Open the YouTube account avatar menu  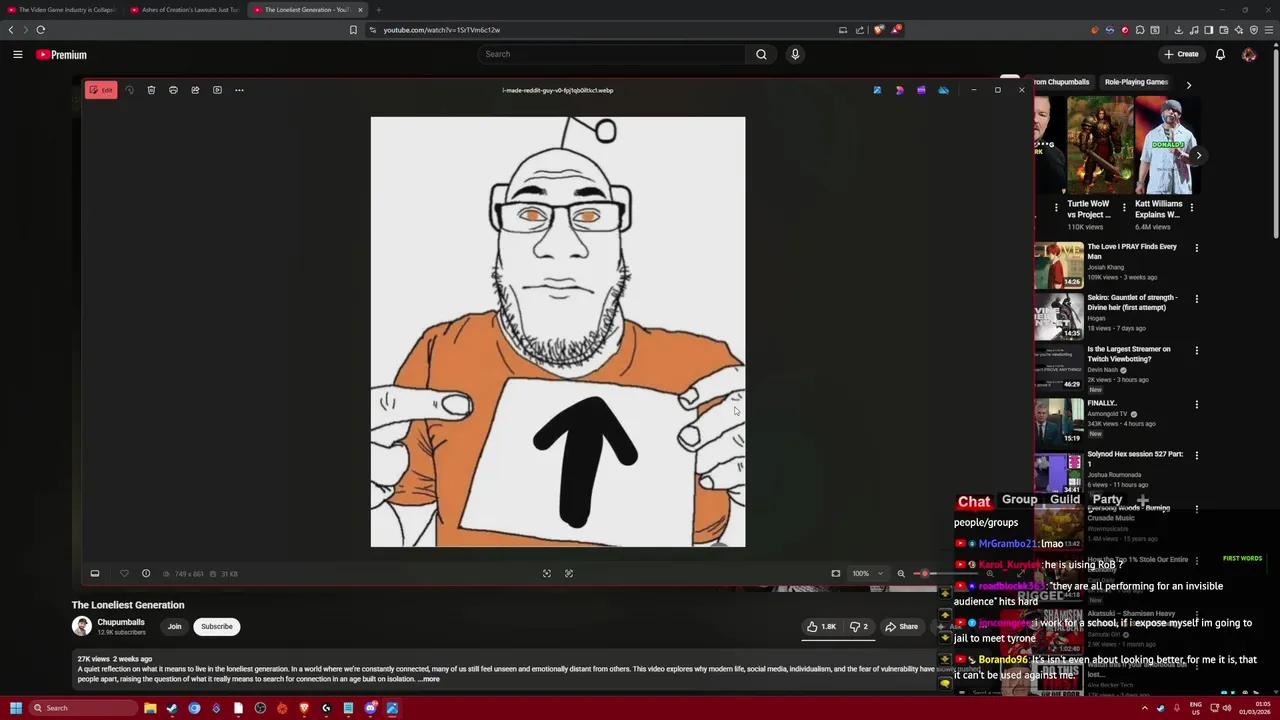[1249, 54]
